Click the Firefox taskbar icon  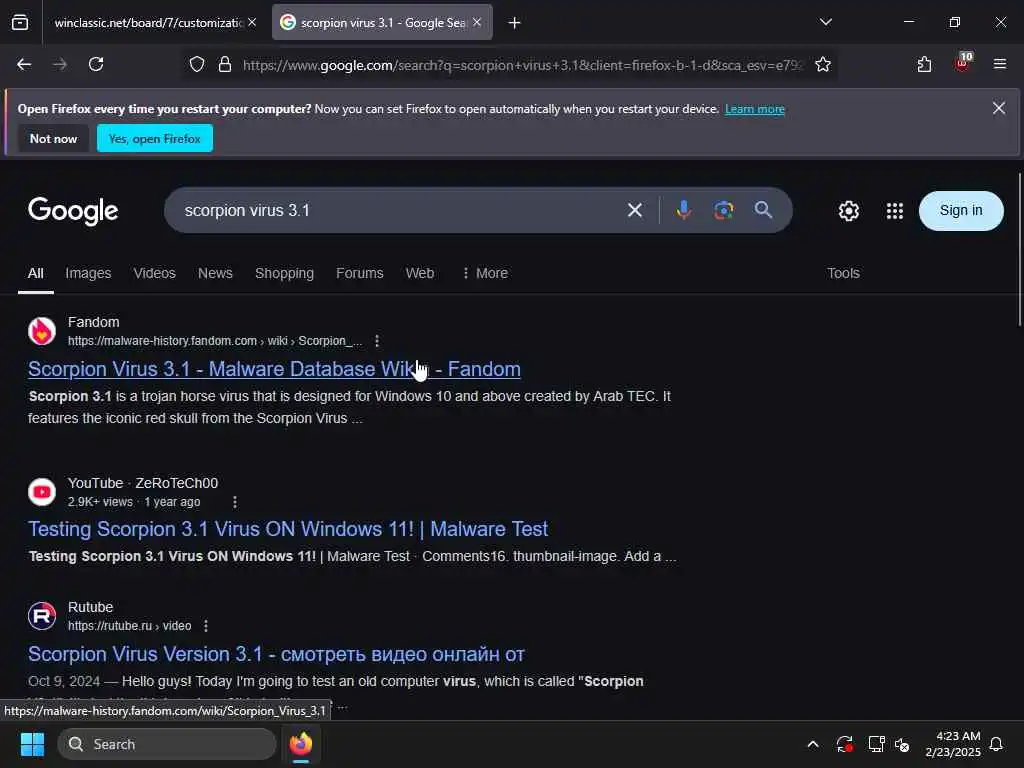click(x=301, y=744)
